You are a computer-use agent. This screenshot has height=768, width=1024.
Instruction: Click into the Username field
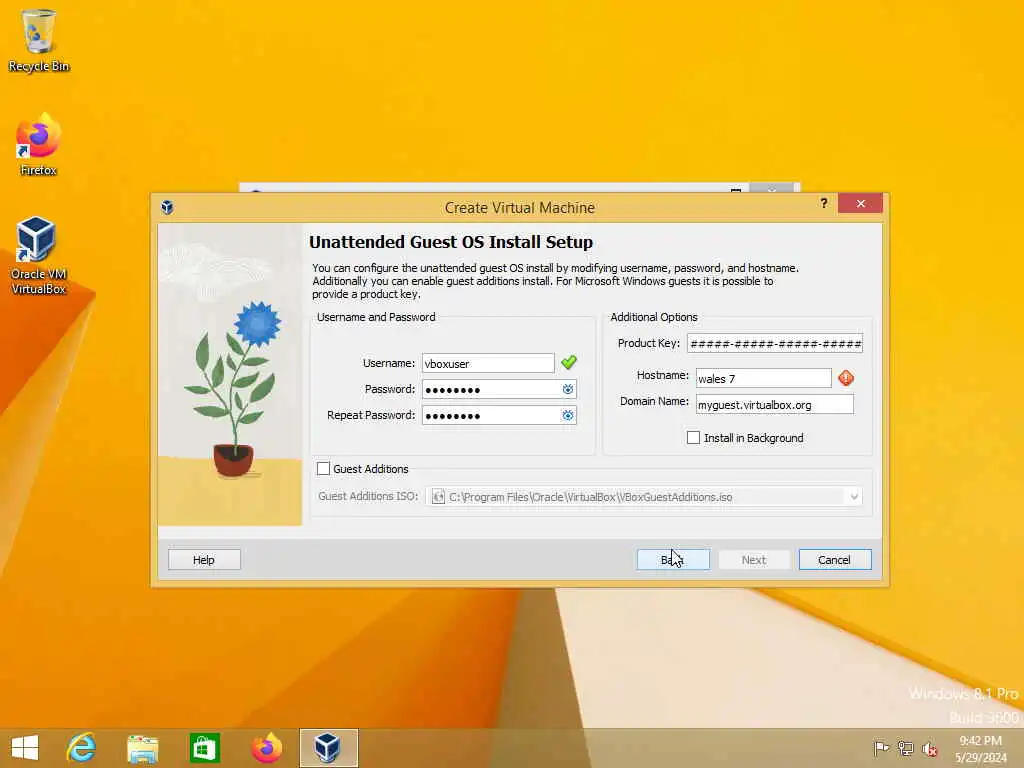pyautogui.click(x=488, y=363)
